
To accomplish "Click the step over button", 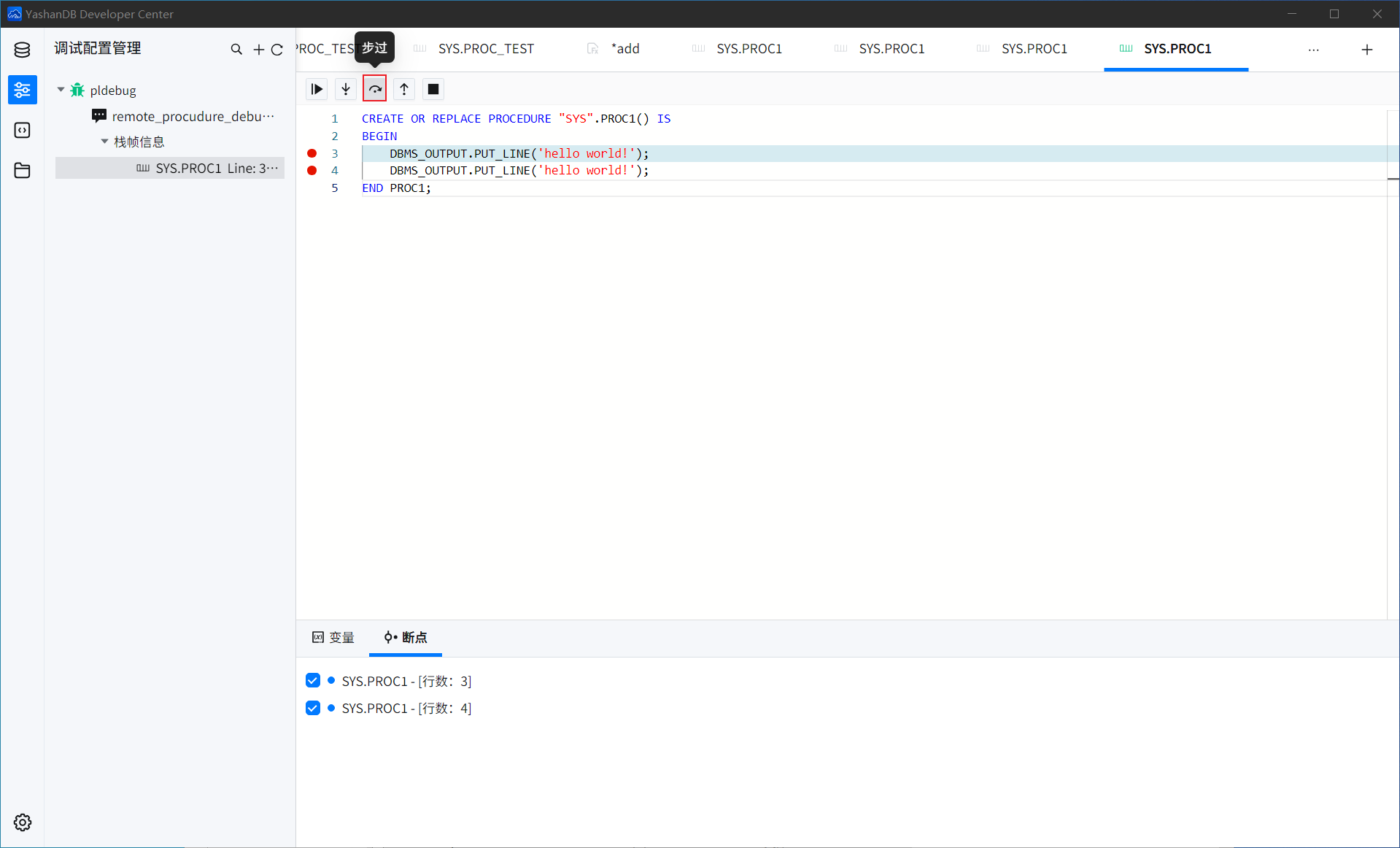I will [375, 89].
